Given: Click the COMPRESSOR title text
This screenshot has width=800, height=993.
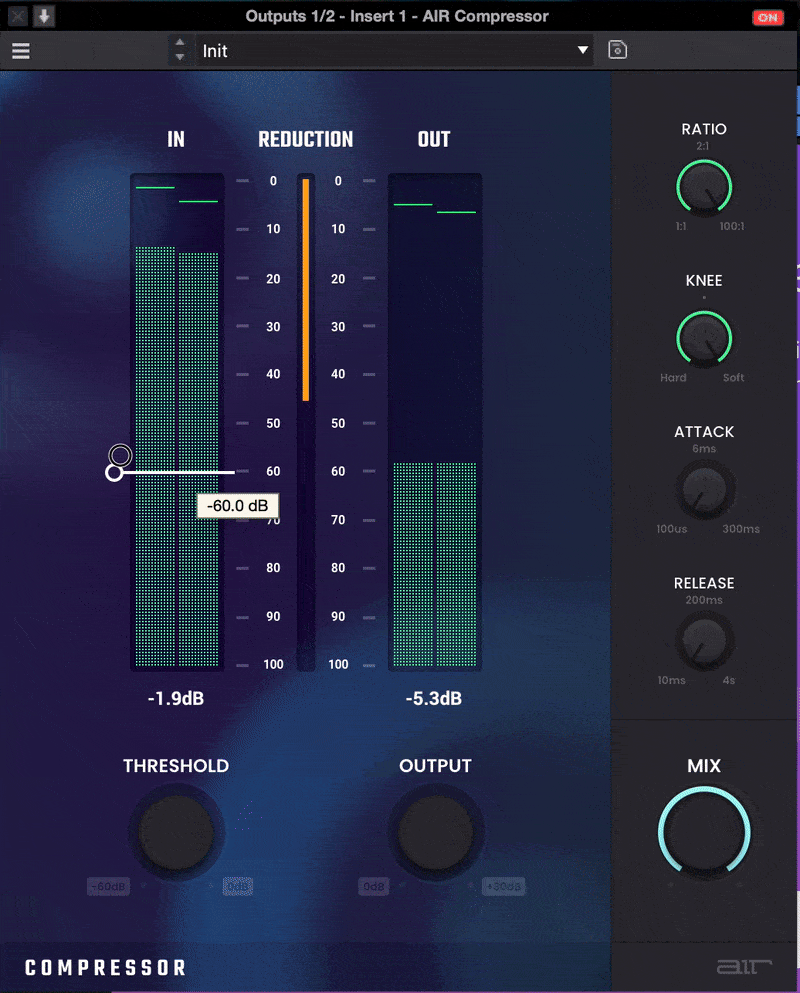Looking at the screenshot, I should 105,968.
